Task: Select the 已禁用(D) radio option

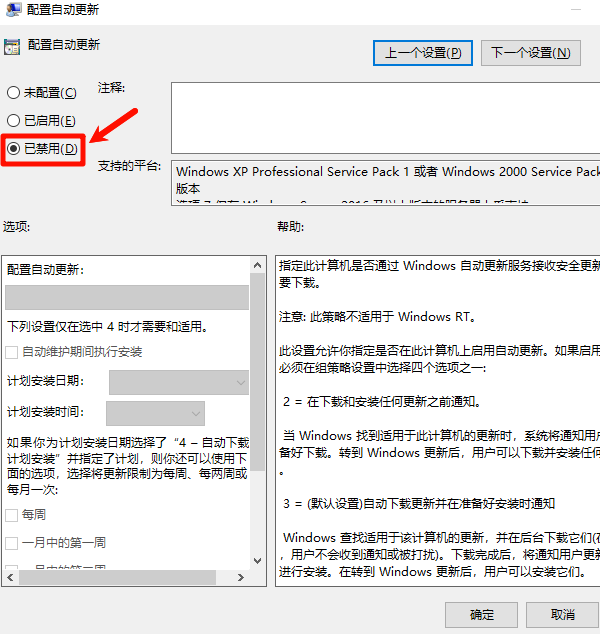Action: point(42,148)
